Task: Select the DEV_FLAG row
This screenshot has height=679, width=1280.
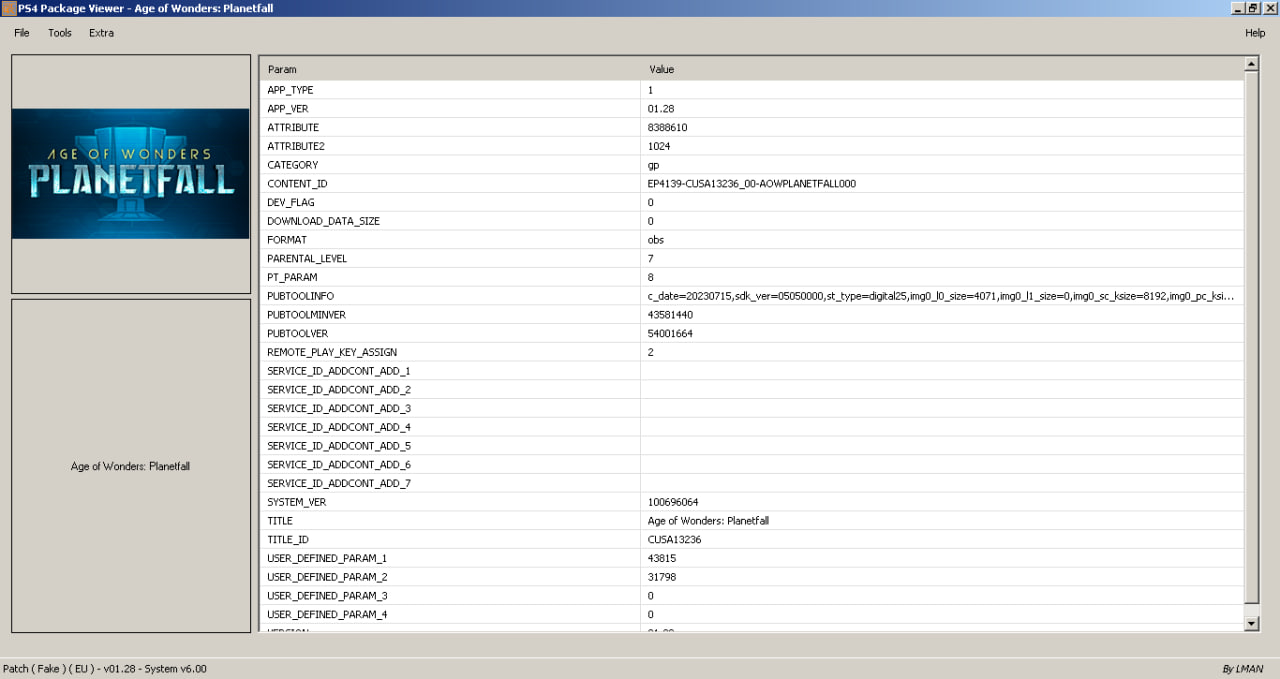Action: pos(752,202)
